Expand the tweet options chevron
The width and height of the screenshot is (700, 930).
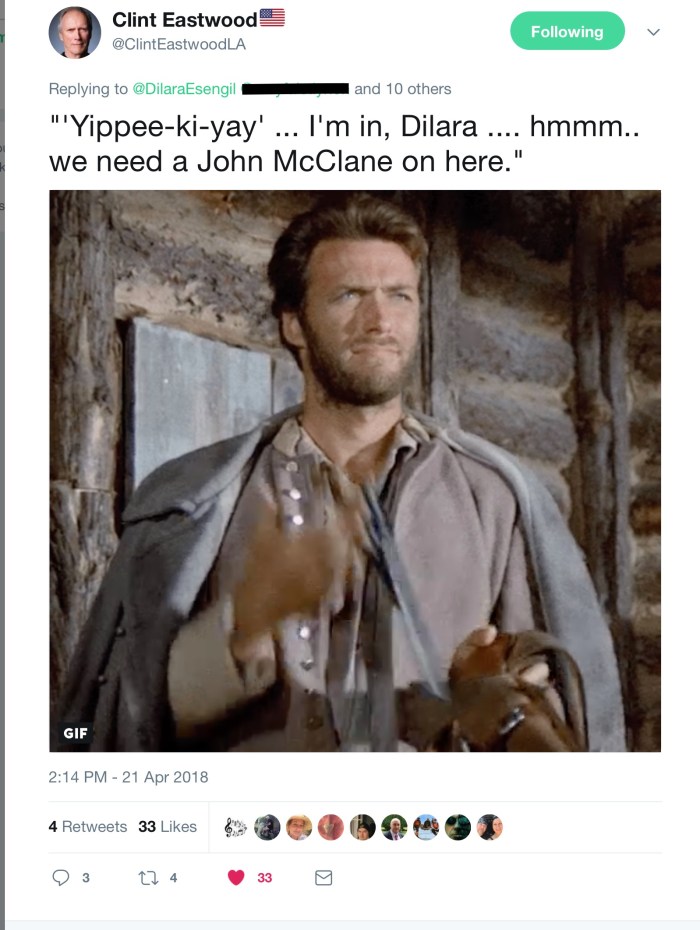pyautogui.click(x=653, y=32)
